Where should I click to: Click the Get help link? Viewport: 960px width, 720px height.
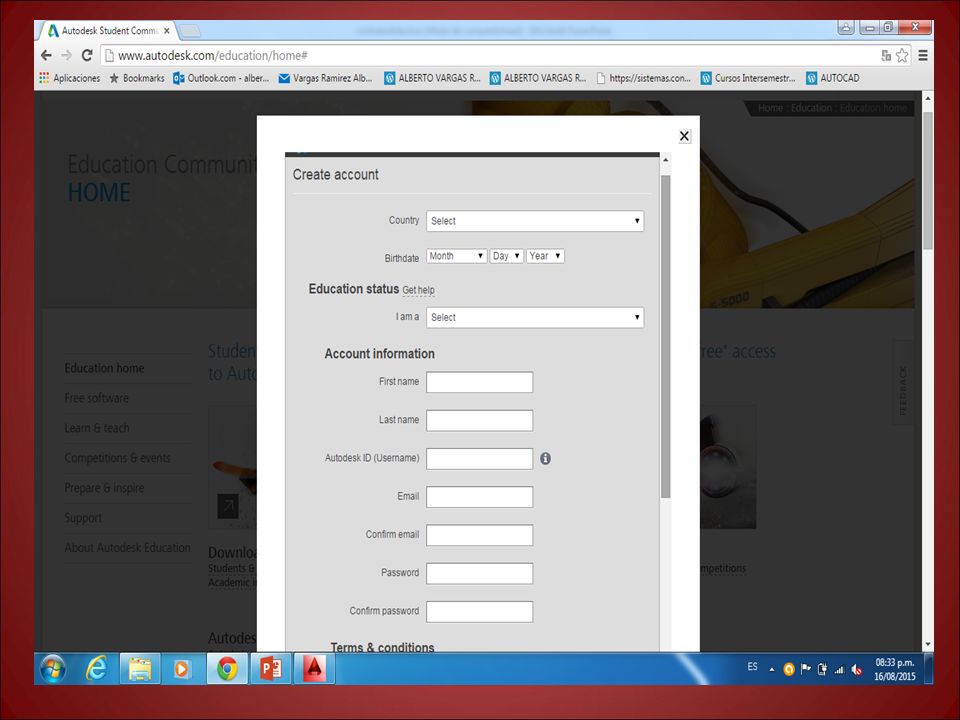pyautogui.click(x=419, y=290)
